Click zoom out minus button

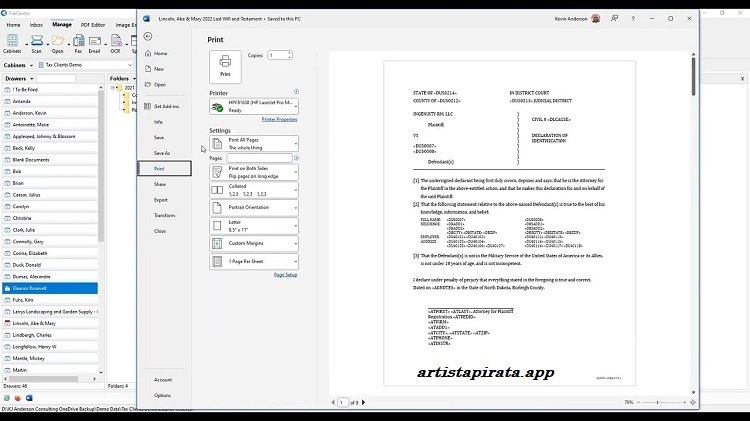[x=639, y=403]
